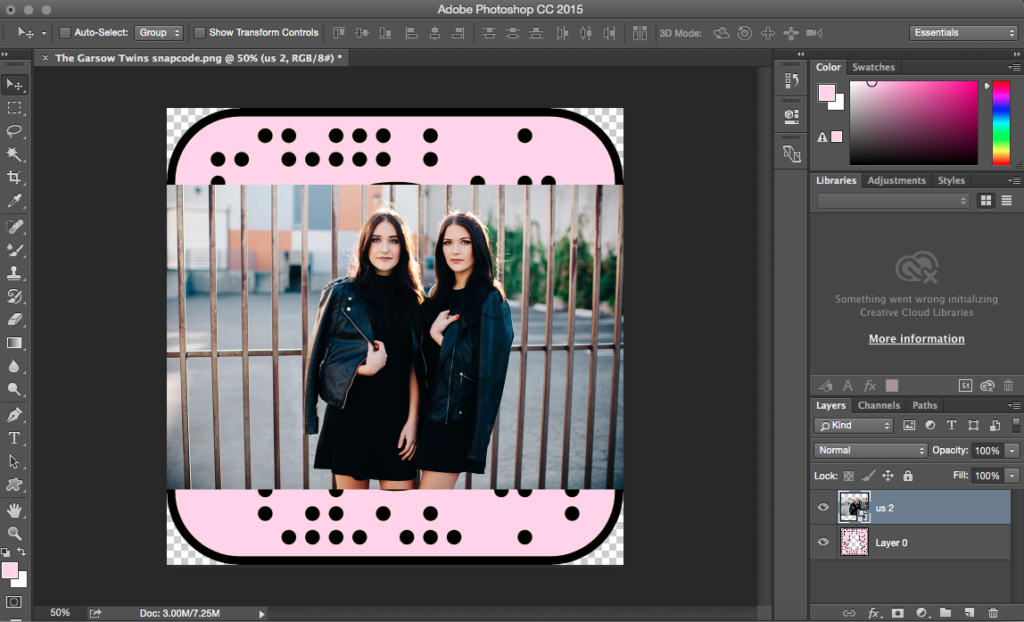This screenshot has width=1024, height=622.
Task: Add a layer style with fx button
Action: click(x=873, y=613)
